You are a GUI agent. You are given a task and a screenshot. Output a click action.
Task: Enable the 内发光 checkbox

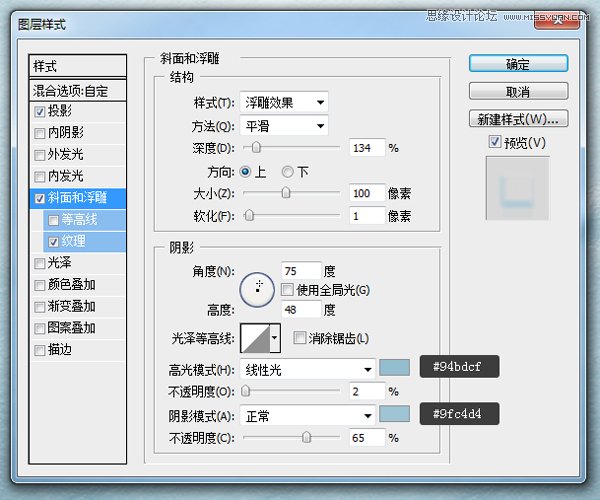[x=40, y=176]
